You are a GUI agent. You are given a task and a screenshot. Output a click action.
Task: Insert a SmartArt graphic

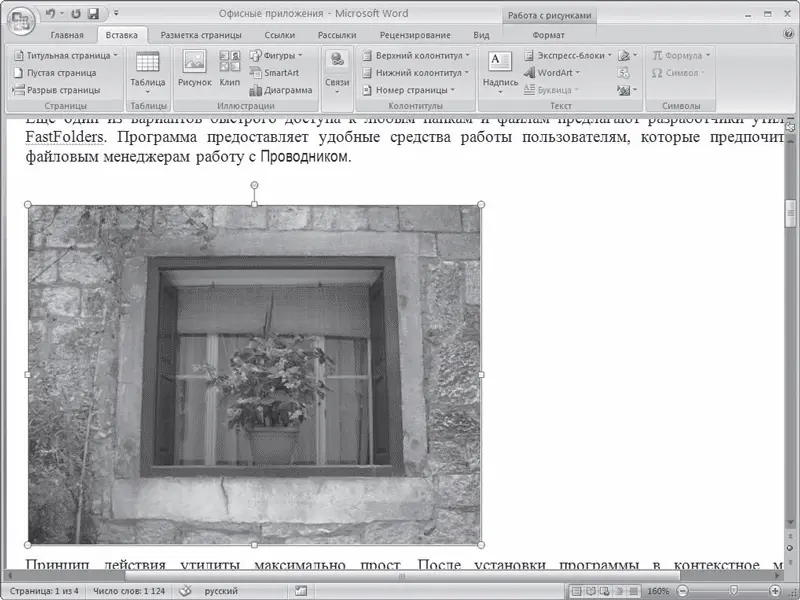pos(274,72)
